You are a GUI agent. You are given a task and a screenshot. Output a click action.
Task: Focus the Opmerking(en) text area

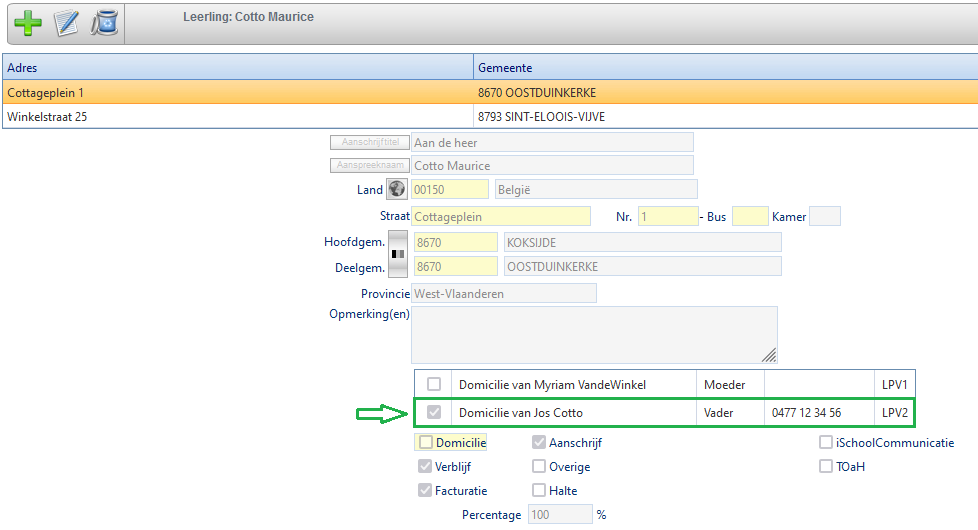tap(594, 333)
